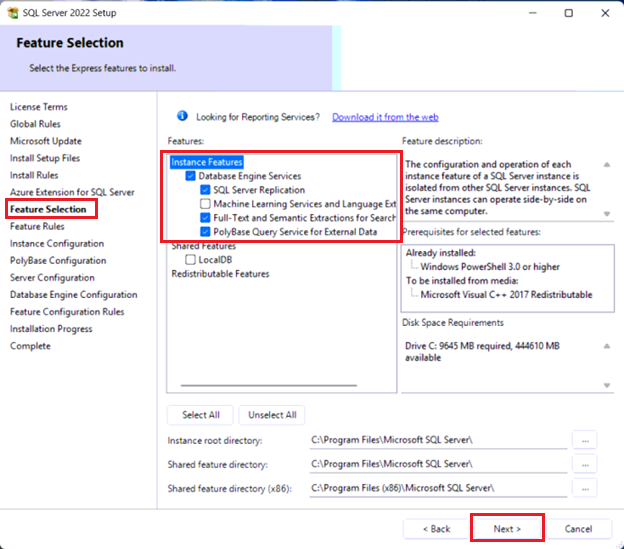Screen dimensions: 624x549
Task: Click the Feature Configuration Rules step
Action: (67, 312)
